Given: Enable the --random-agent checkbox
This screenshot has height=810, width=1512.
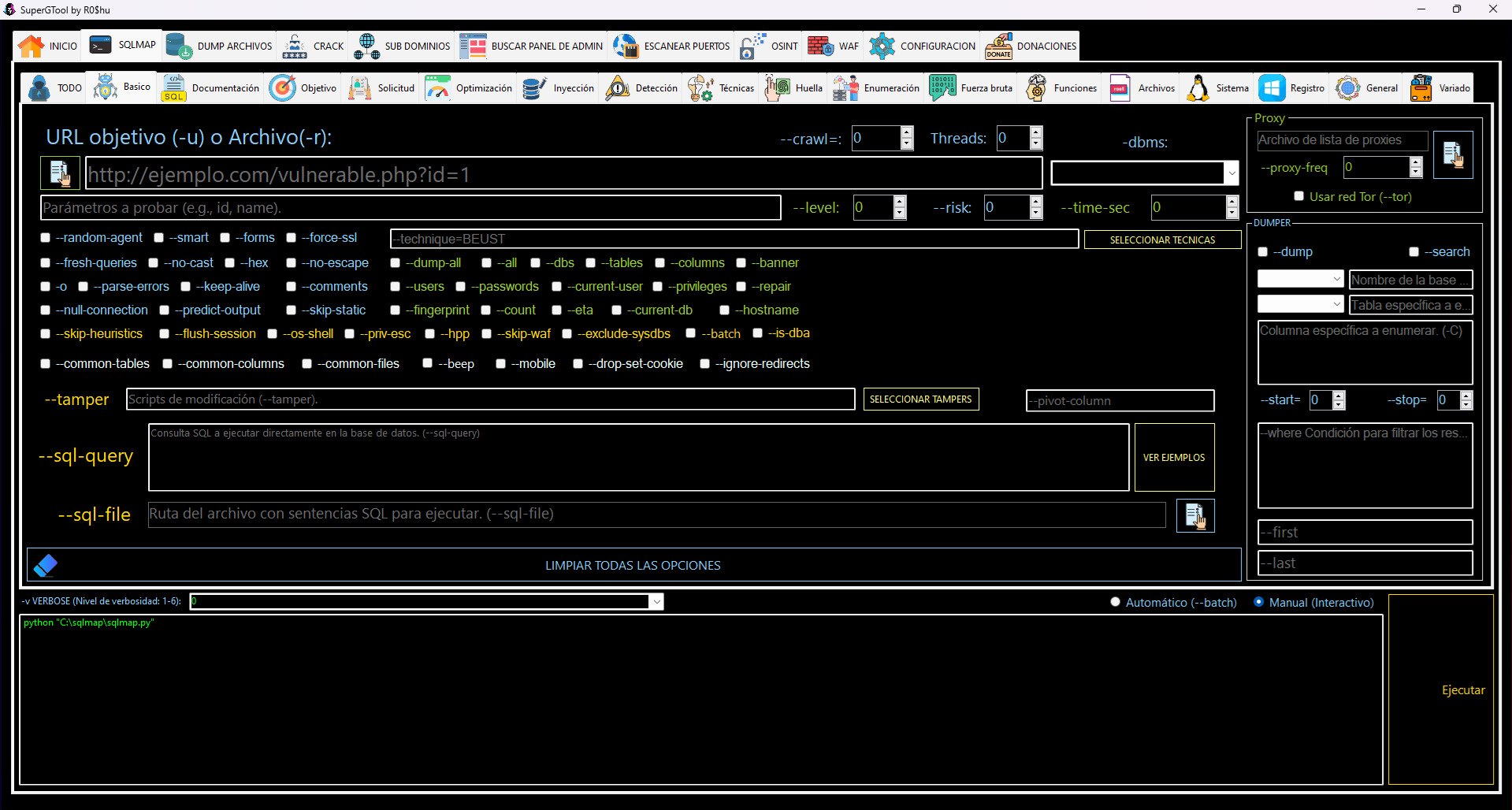Looking at the screenshot, I should [46, 238].
